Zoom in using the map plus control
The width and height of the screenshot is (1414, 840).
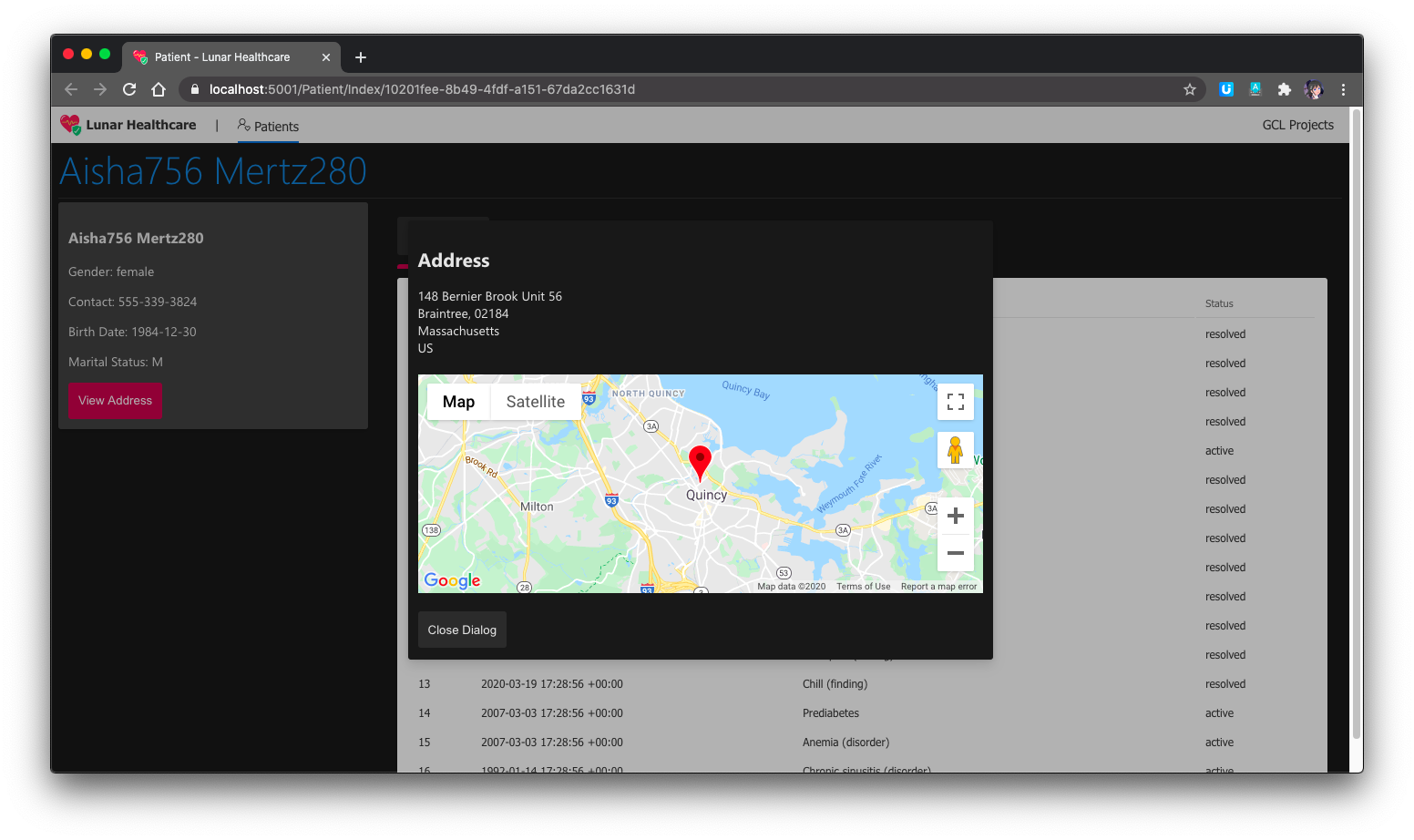[x=955, y=516]
